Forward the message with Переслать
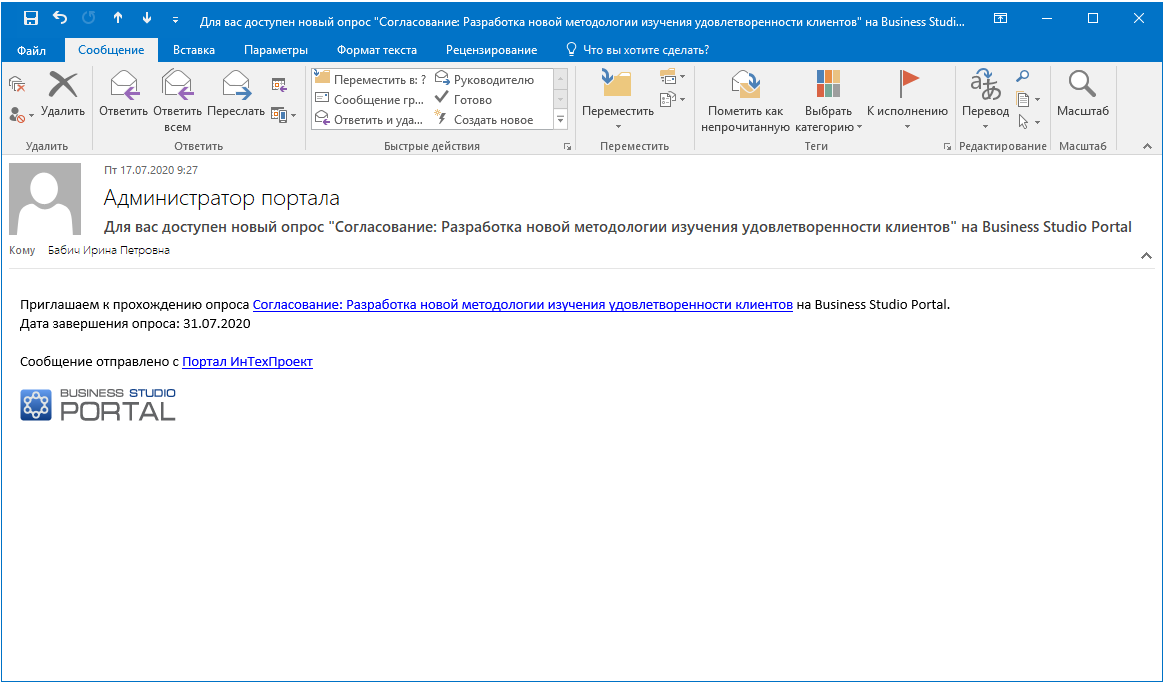Image resolution: width=1165 pixels, height=684 pixels. click(x=236, y=95)
